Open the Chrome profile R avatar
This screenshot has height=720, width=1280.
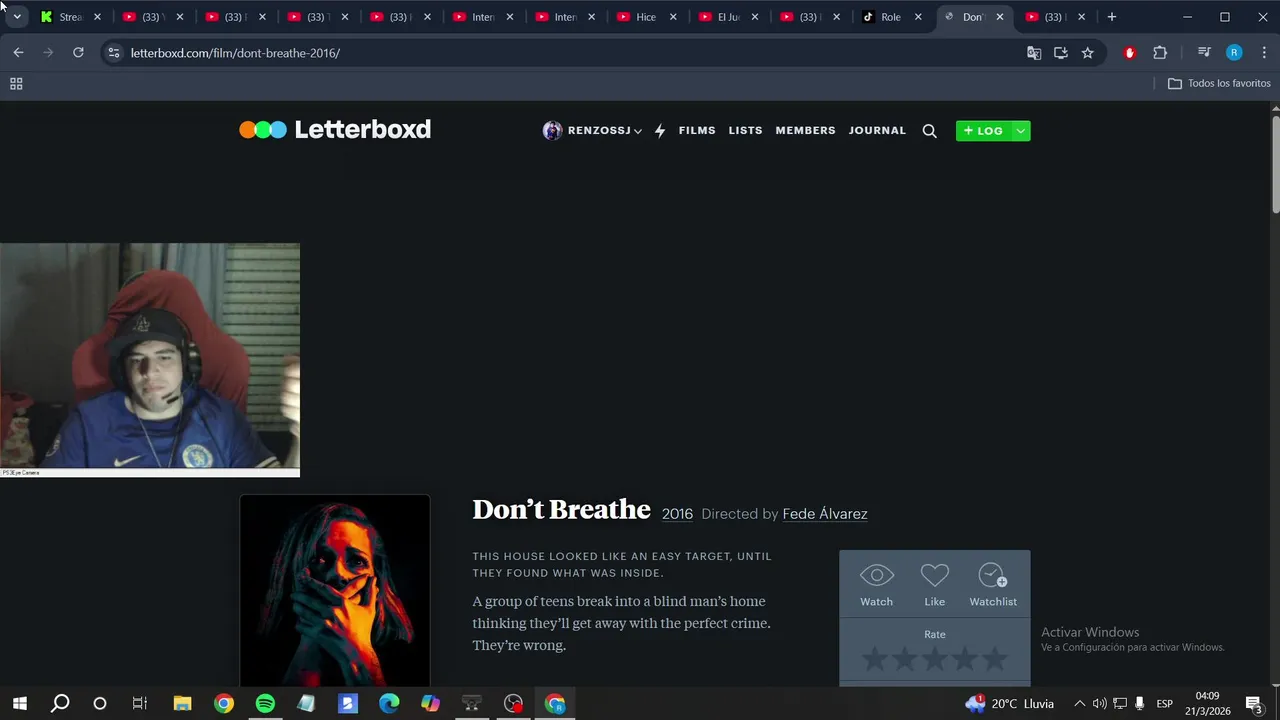(1234, 53)
